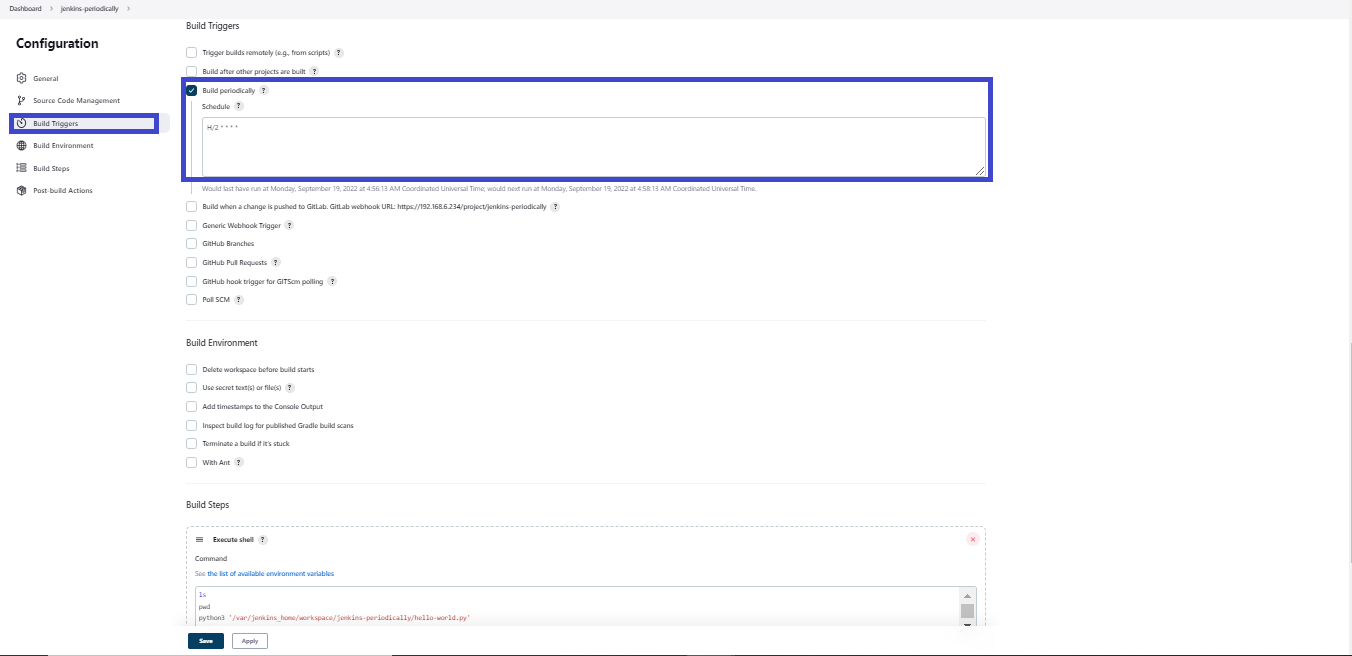Check GitHub Branches trigger
Viewport: 1352px width, 656px height.
point(192,243)
